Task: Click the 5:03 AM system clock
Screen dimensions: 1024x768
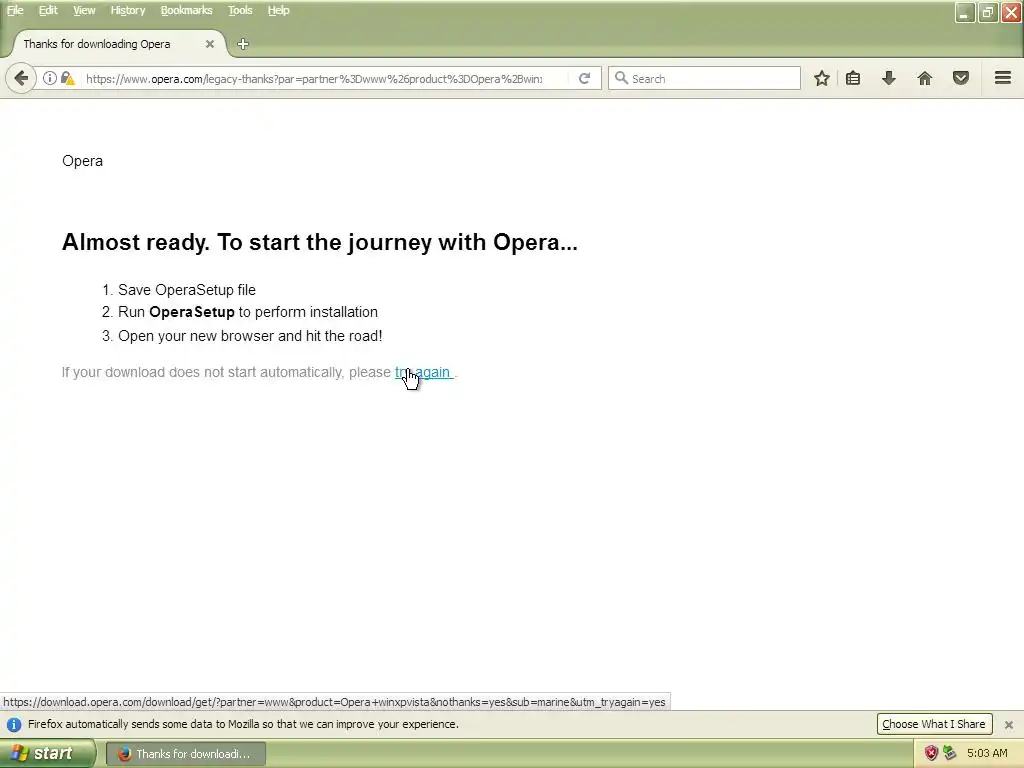Action: click(987, 754)
